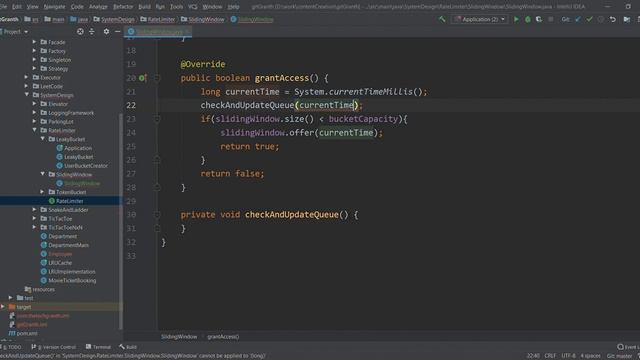Image resolution: width=640 pixels, height=360 pixels.
Task: Select the resources folder in tree
Action: 40,289
